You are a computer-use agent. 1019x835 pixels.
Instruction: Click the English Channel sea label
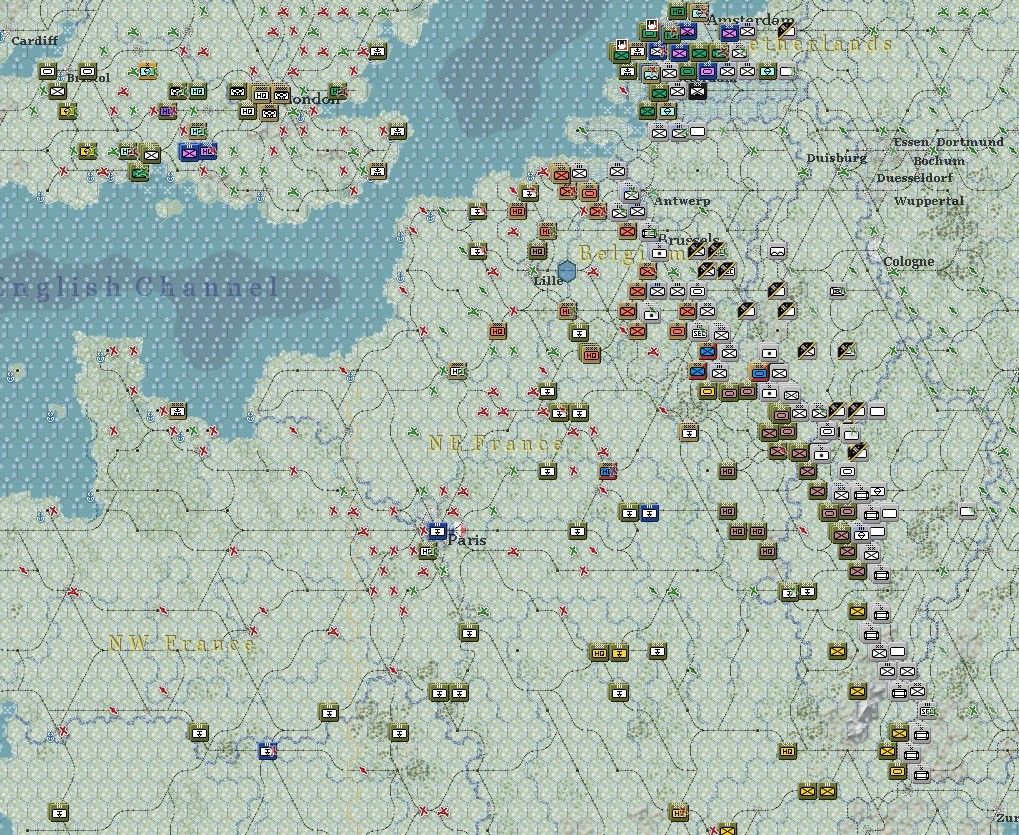[x=138, y=287]
